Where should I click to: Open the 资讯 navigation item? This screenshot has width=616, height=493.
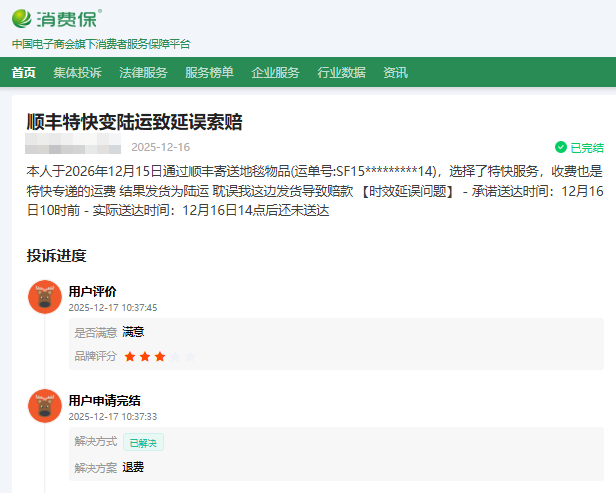tap(395, 72)
